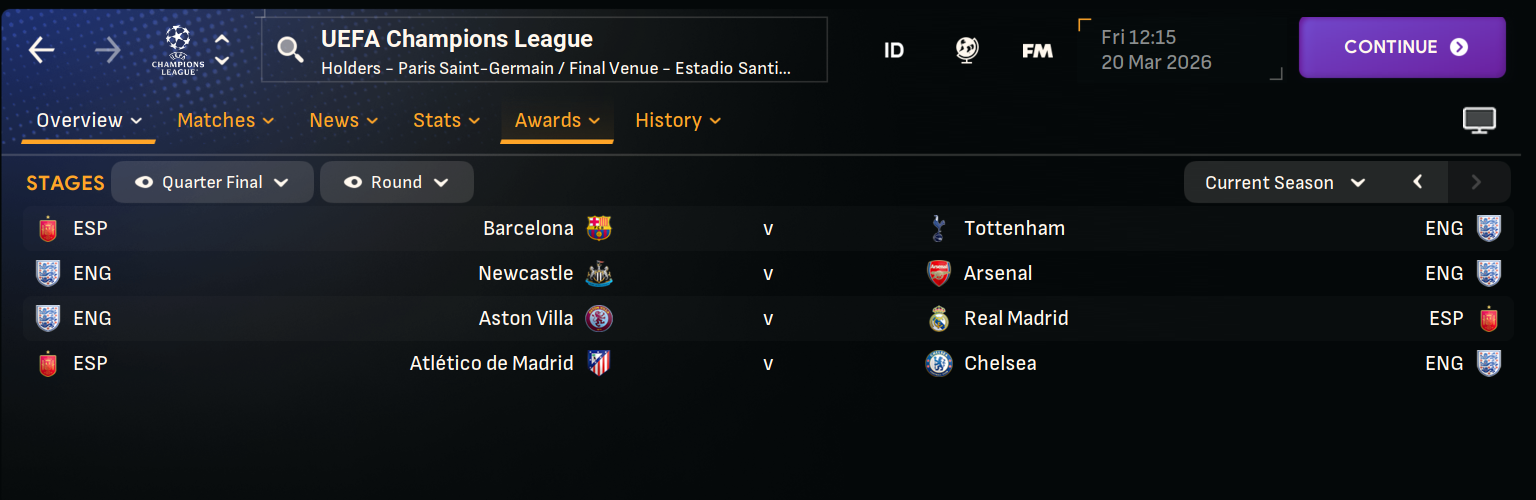Image resolution: width=1536 pixels, height=500 pixels.
Task: Open Barcelona club crest
Action: pyautogui.click(x=599, y=228)
